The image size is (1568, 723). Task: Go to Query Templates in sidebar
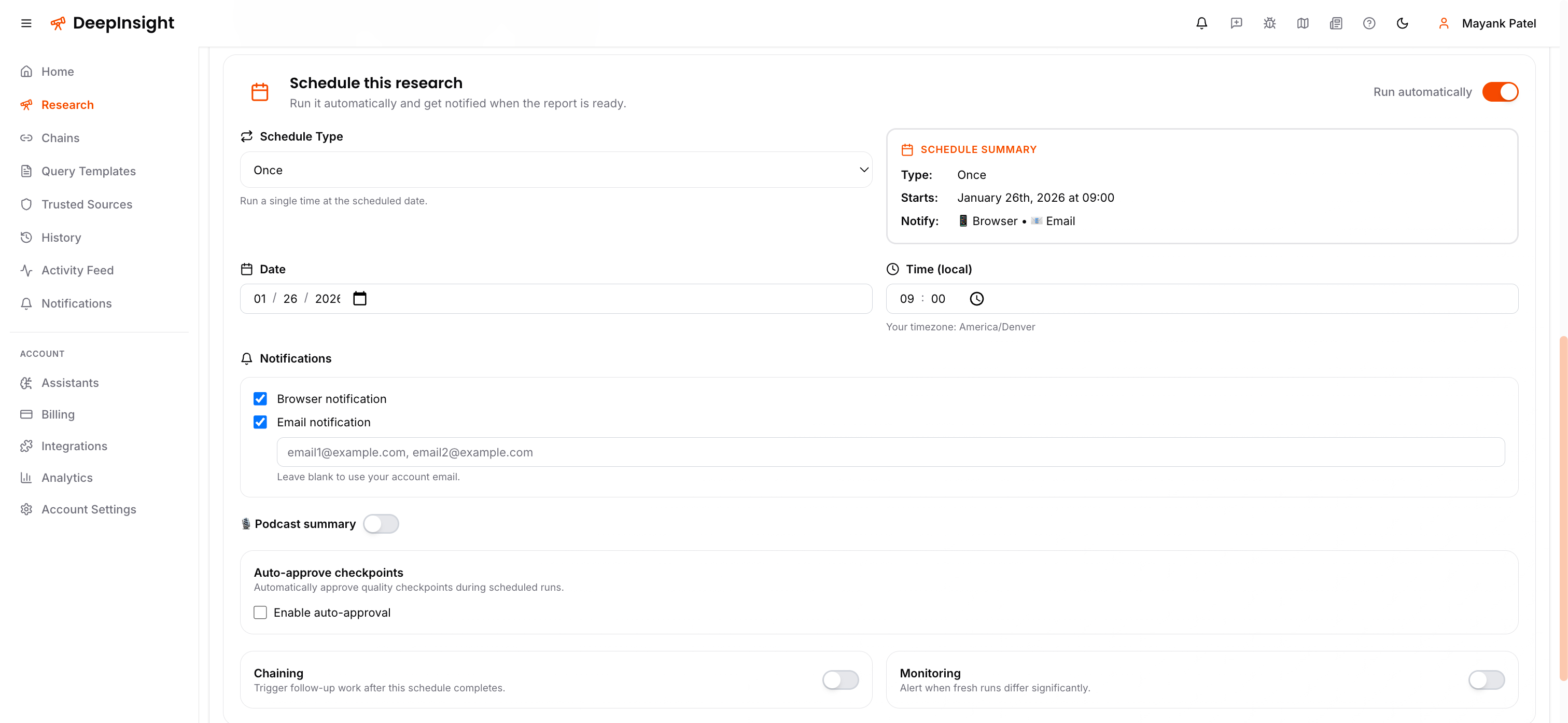88,171
